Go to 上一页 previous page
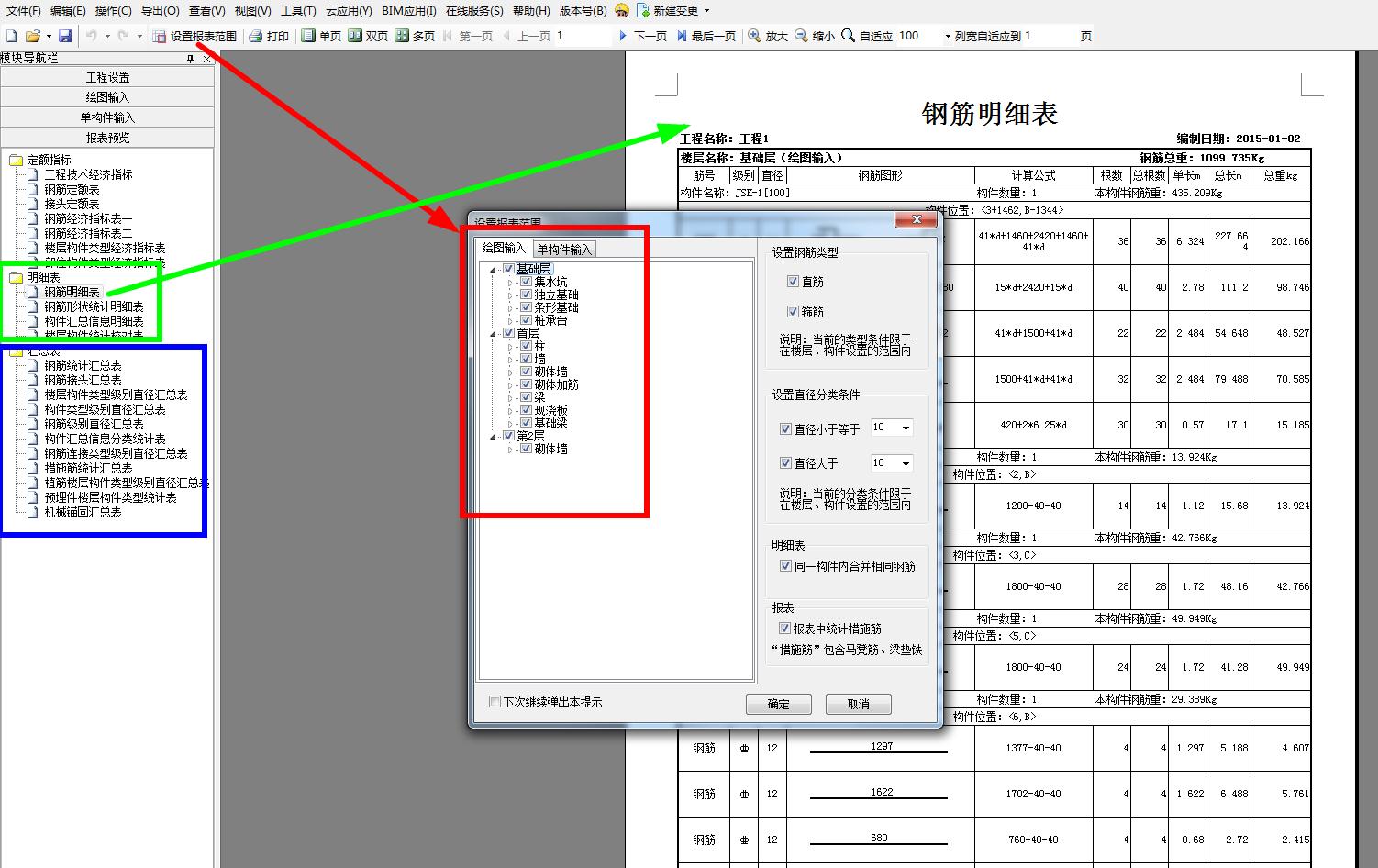1378x868 pixels. [527, 36]
